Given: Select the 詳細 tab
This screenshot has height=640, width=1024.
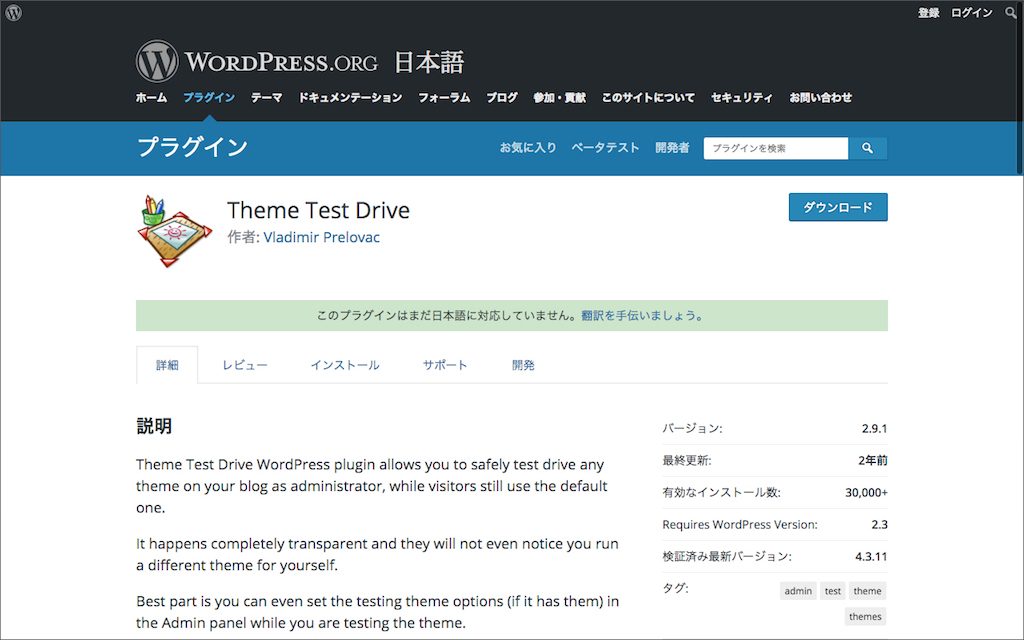Looking at the screenshot, I should 167,365.
